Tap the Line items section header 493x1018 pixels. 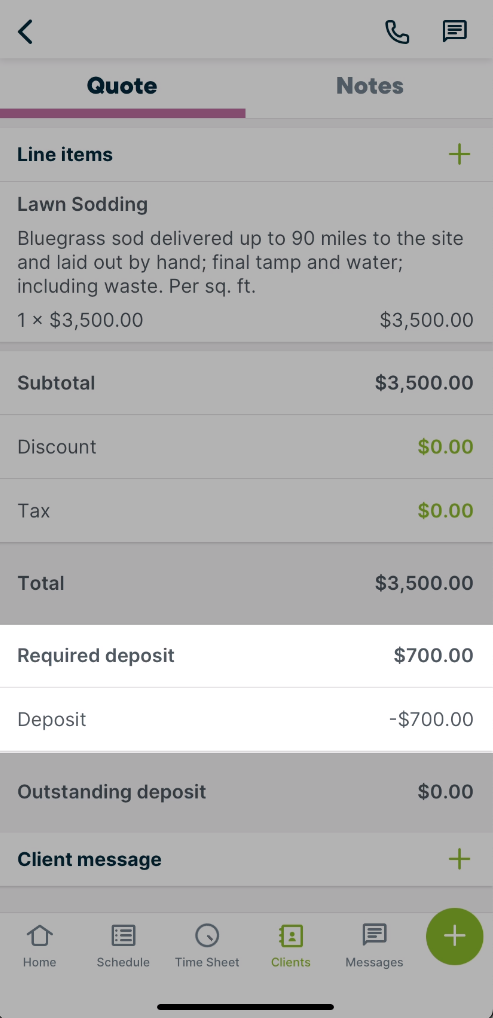246,155
